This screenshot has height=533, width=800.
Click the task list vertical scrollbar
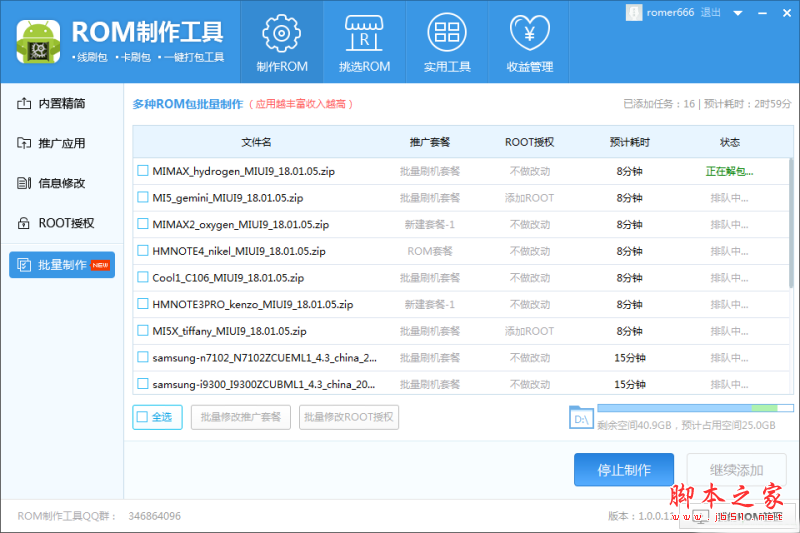(x=791, y=223)
